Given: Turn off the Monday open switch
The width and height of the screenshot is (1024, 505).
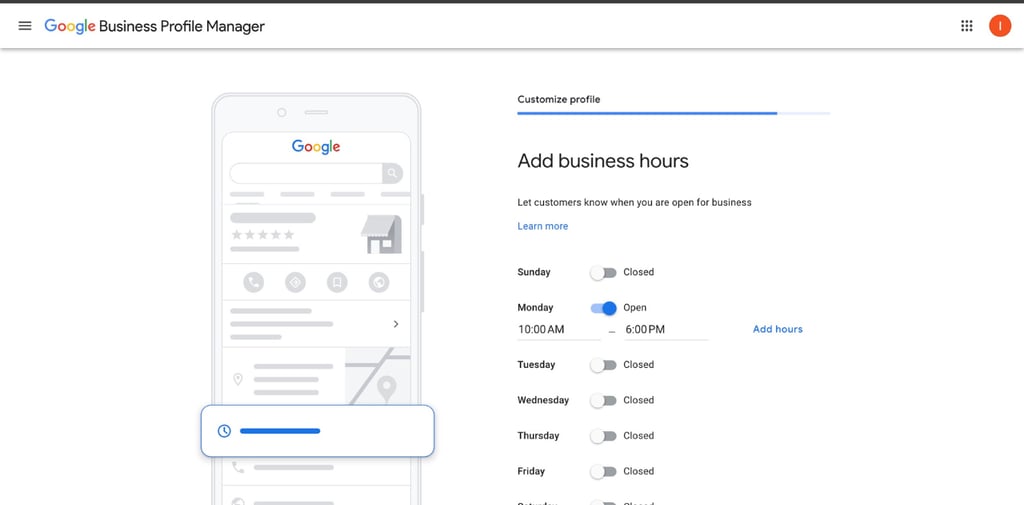Looking at the screenshot, I should click(603, 308).
